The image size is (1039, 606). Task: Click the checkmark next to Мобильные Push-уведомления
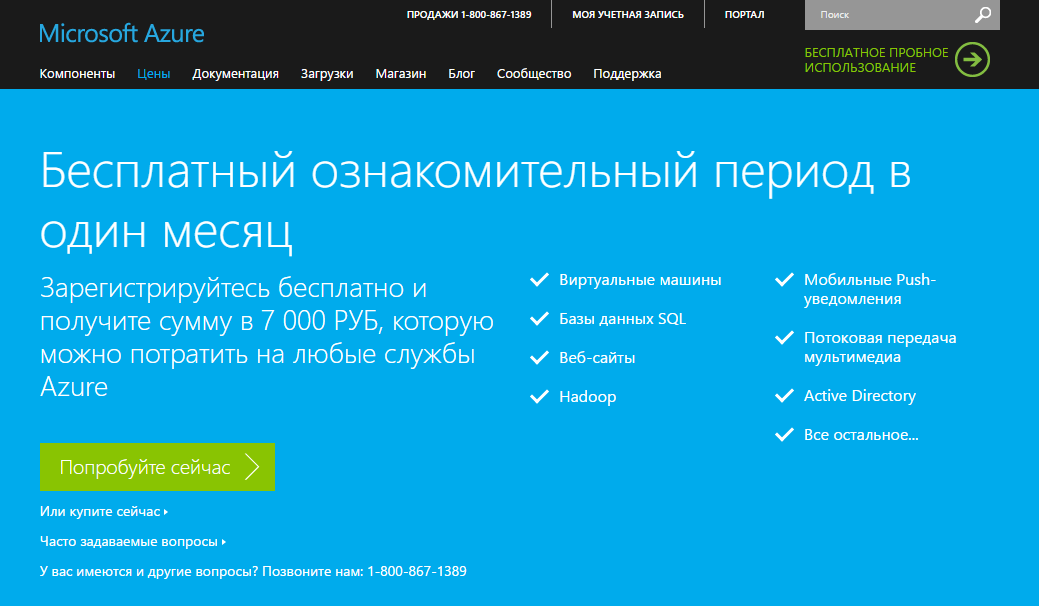point(785,279)
